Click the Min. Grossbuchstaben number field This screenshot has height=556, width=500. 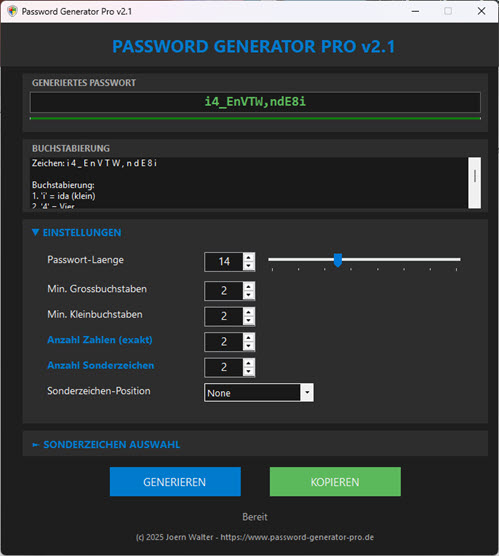point(224,291)
